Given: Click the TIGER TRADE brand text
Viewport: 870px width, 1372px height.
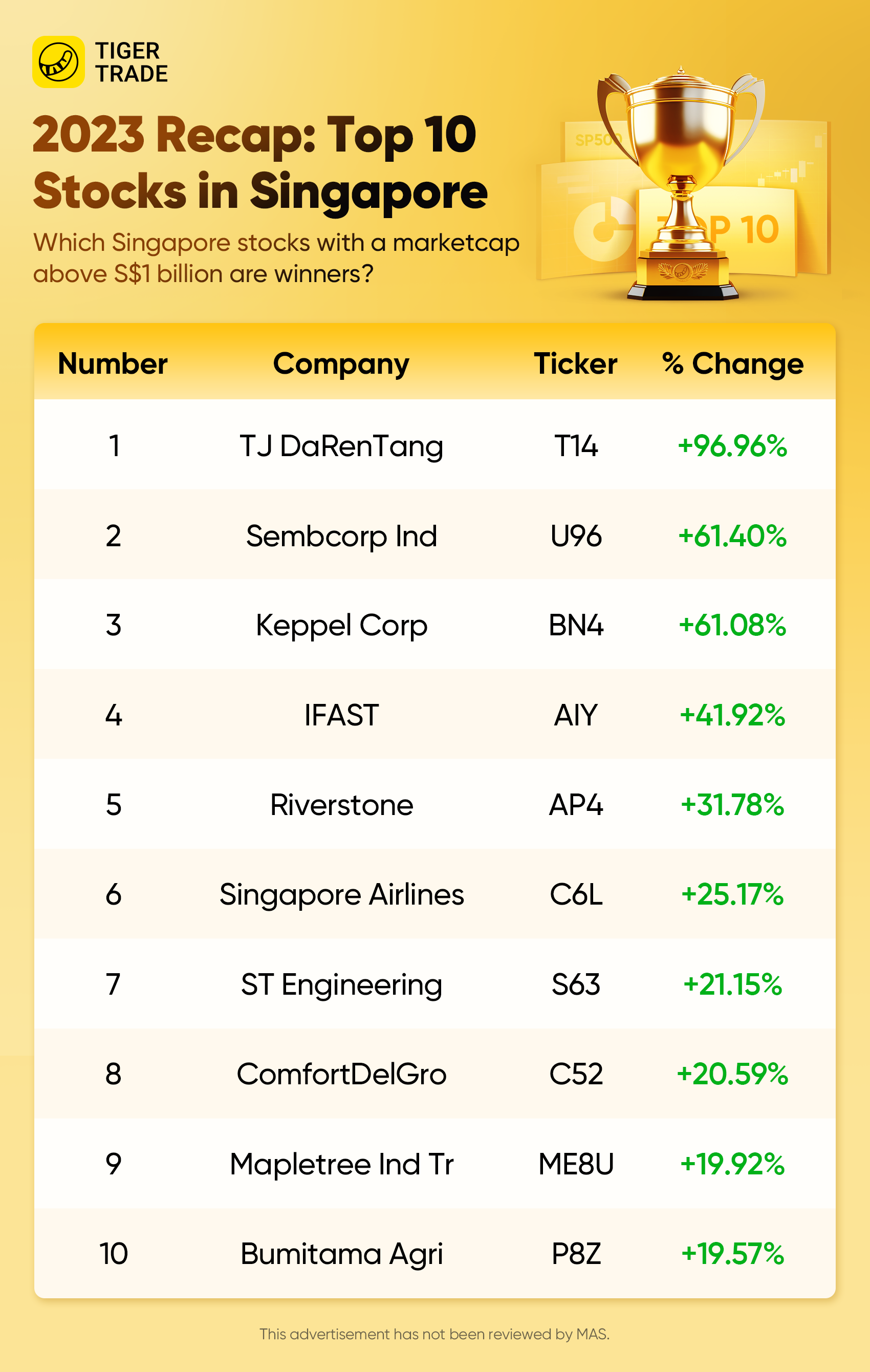Looking at the screenshot, I should click(x=132, y=62).
